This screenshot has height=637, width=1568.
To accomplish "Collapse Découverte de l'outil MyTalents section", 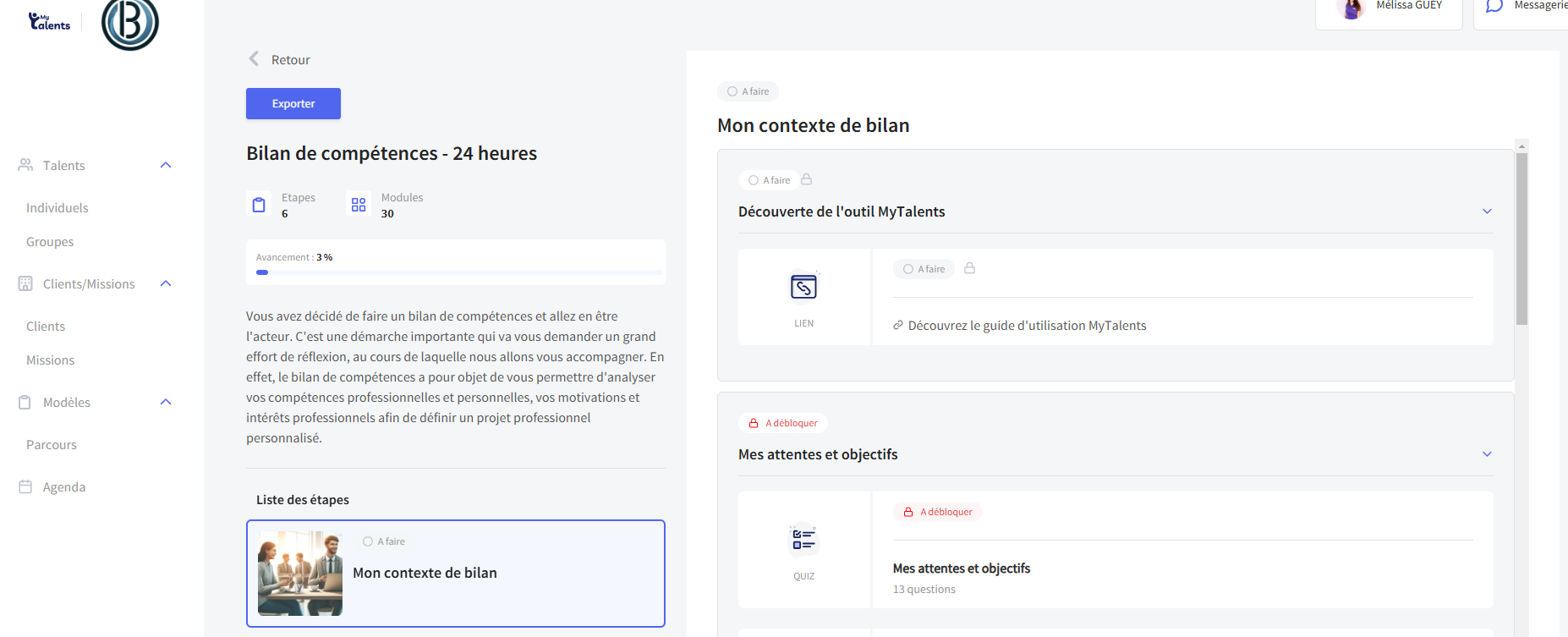I will [1487, 211].
